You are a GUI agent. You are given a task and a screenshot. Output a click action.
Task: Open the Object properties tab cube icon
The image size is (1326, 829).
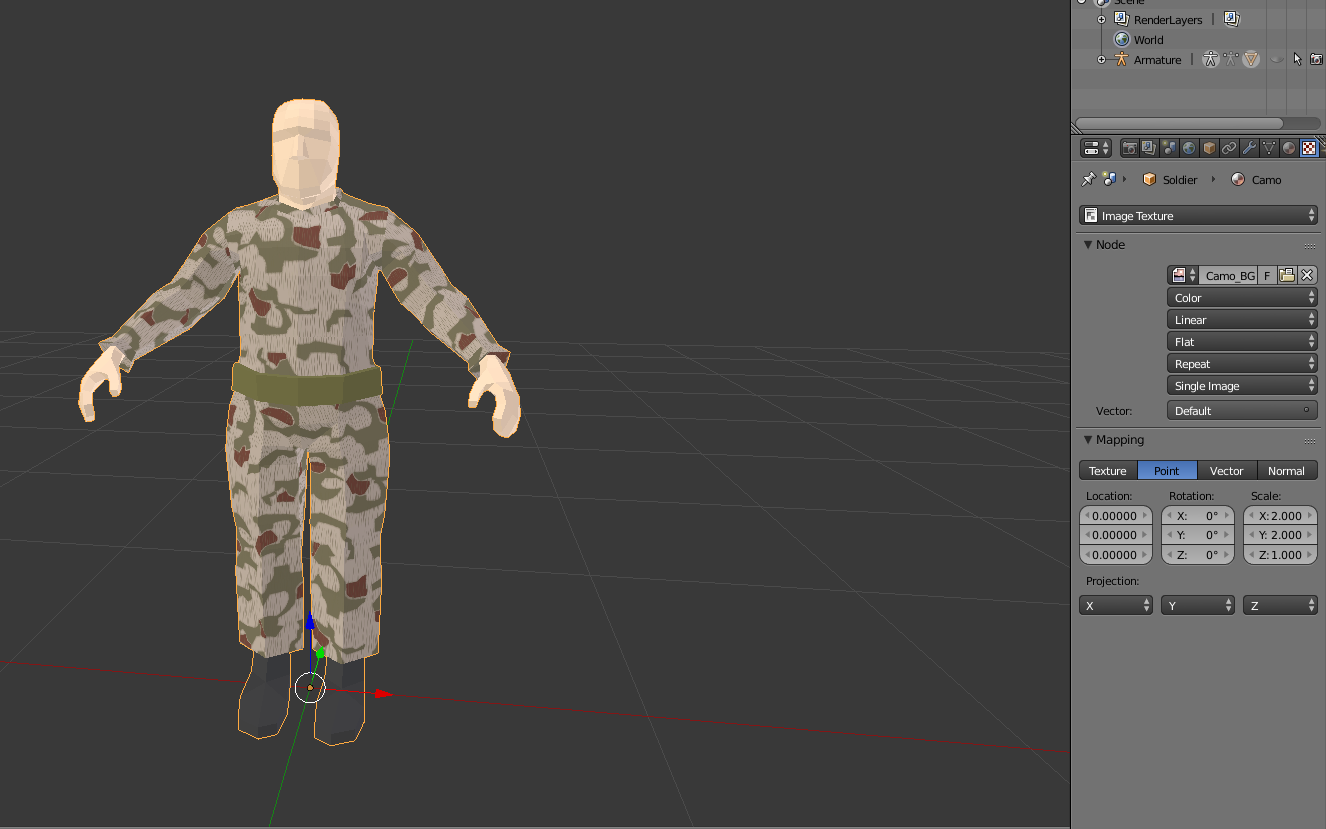coord(1209,148)
